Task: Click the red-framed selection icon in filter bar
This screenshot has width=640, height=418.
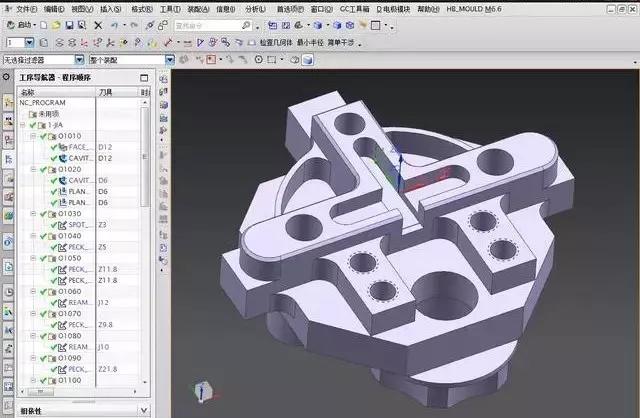Action: click(211, 60)
